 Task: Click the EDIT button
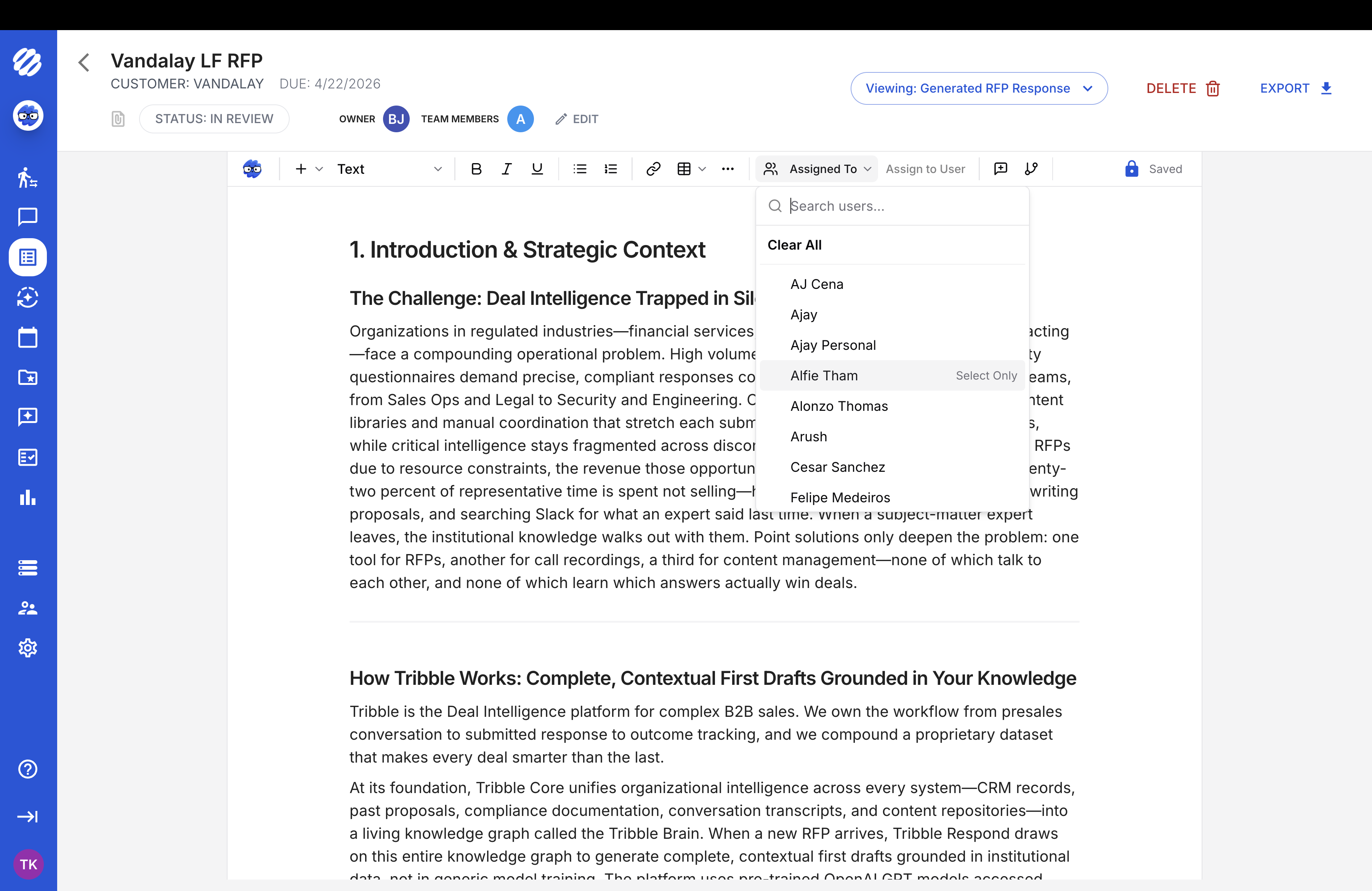(577, 119)
